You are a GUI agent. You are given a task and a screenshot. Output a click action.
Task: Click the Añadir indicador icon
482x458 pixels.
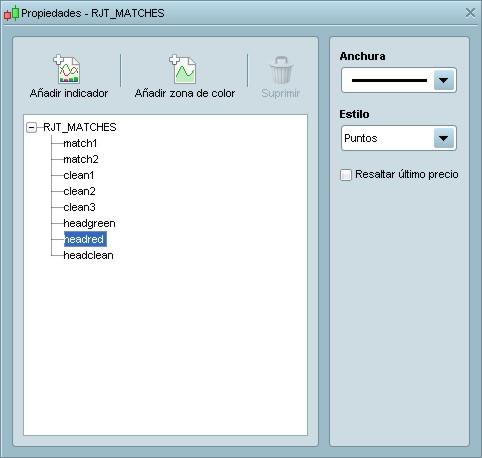67,69
